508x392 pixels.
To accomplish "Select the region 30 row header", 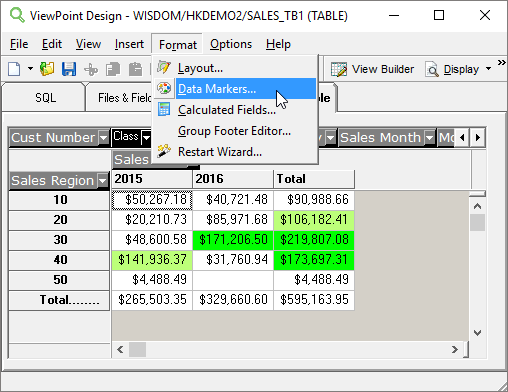I will click(59, 240).
